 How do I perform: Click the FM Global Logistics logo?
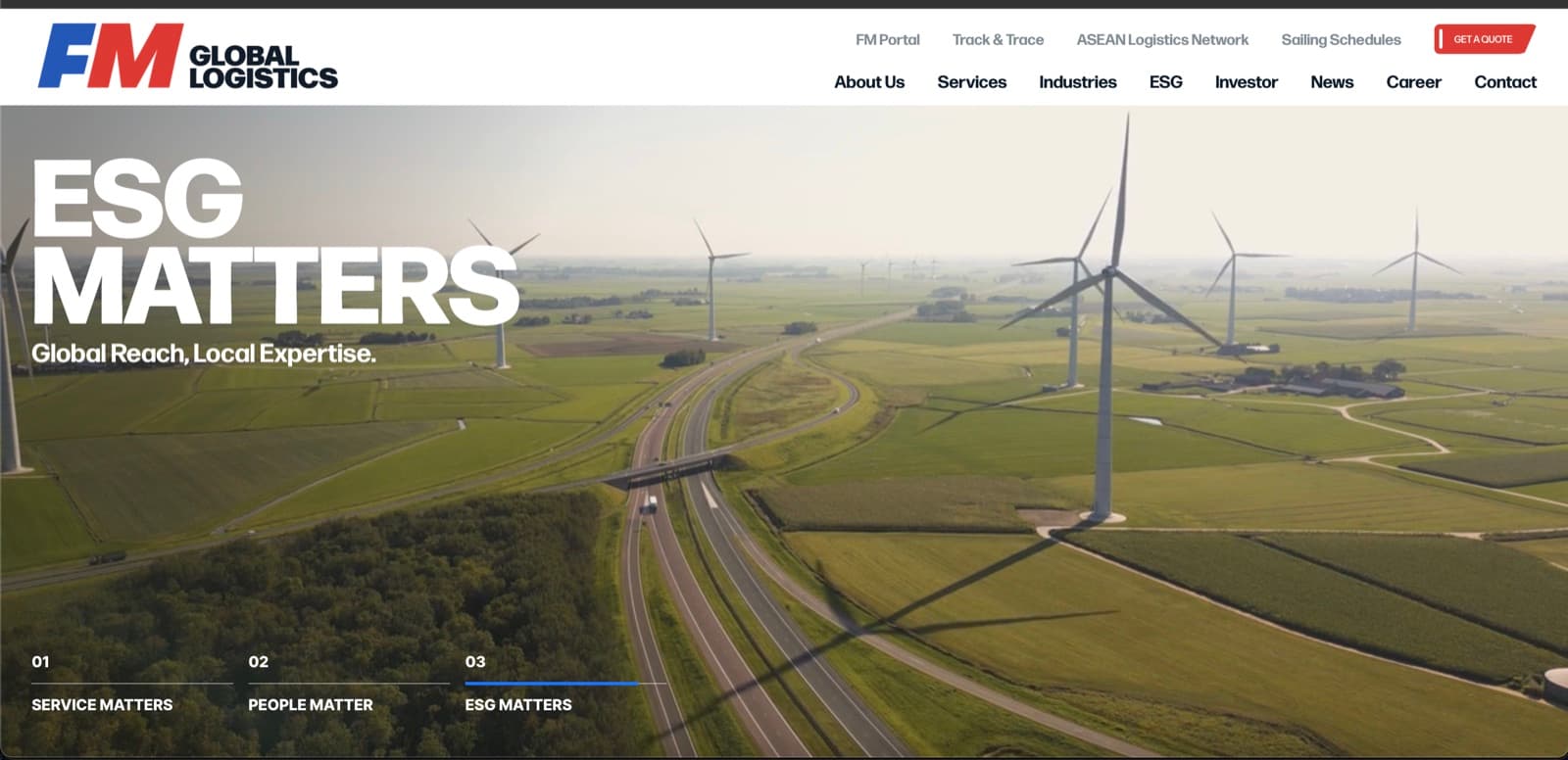pyautogui.click(x=188, y=56)
